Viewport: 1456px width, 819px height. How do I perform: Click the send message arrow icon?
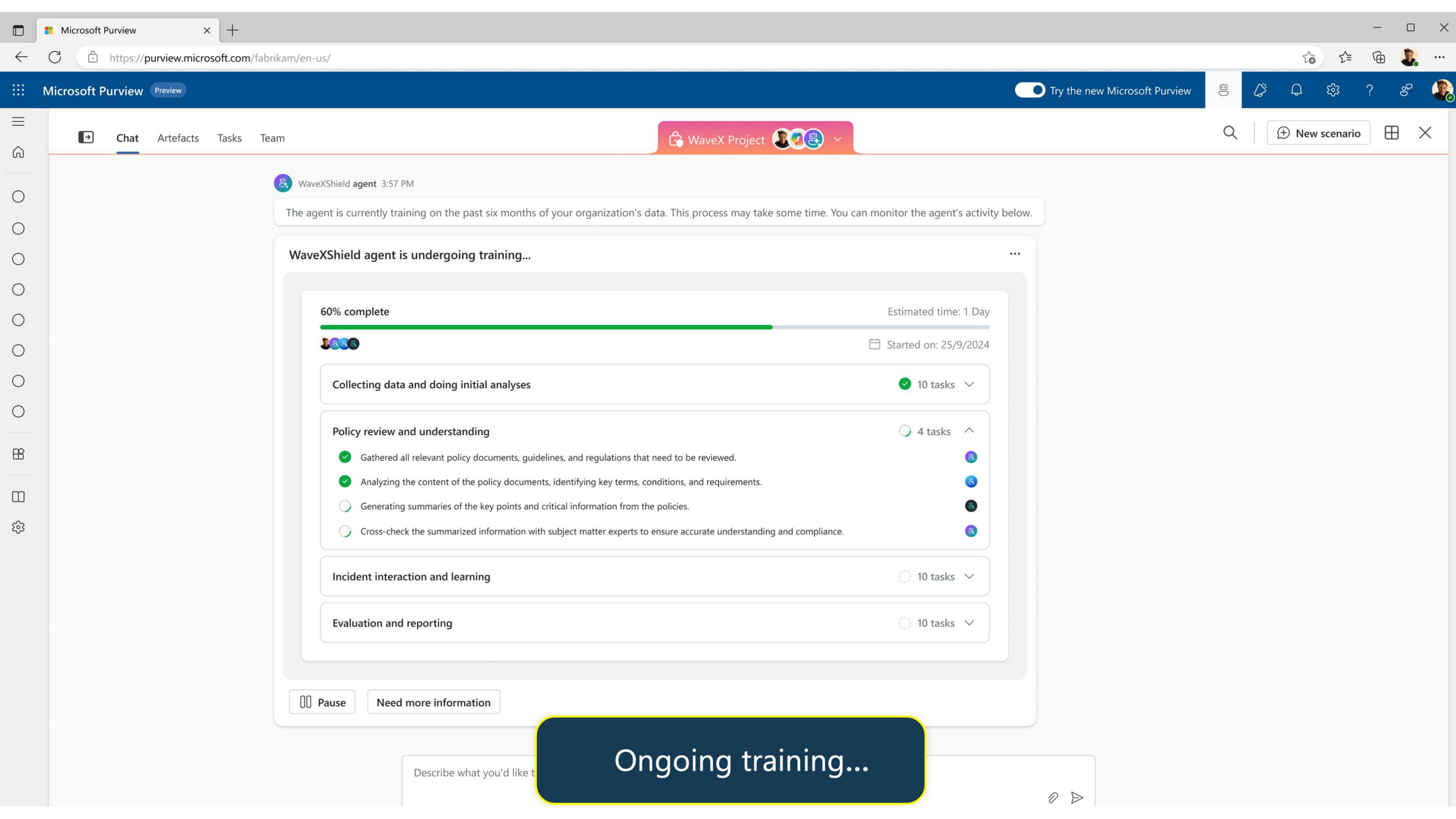click(1077, 797)
